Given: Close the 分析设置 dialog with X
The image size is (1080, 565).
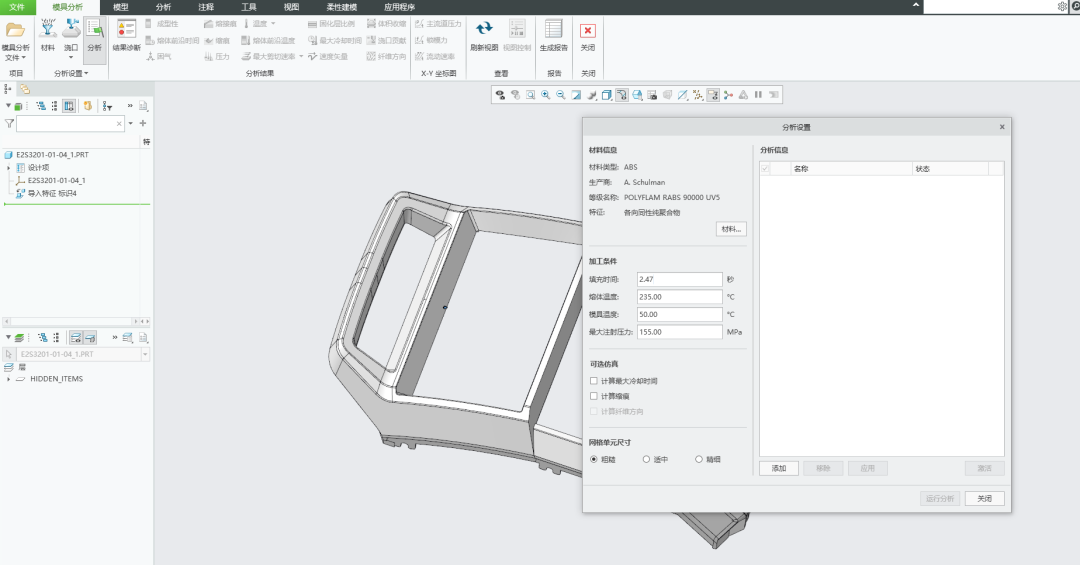Looking at the screenshot, I should pyautogui.click(x=1002, y=127).
